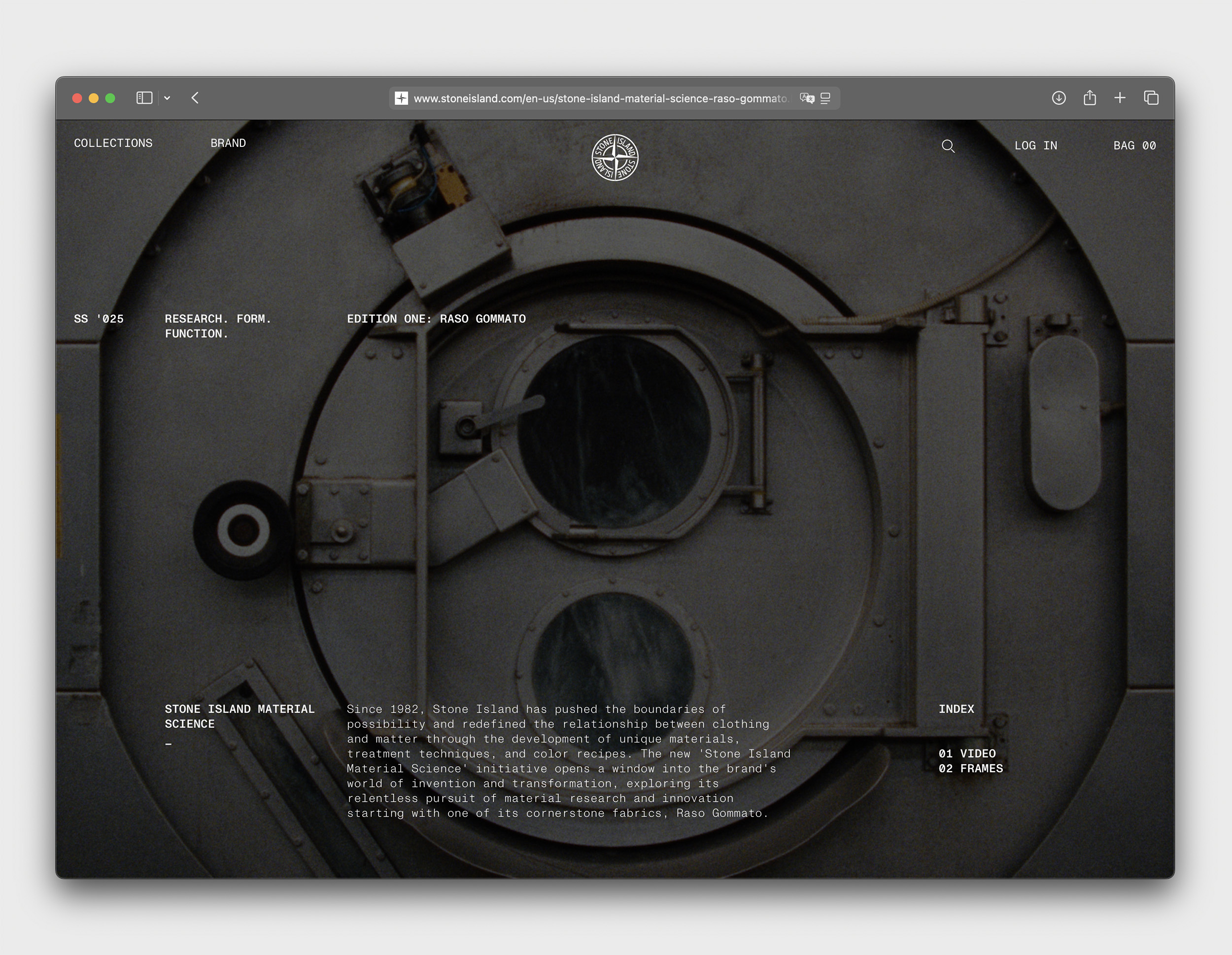Image resolution: width=1232 pixels, height=955 pixels.
Task: Open the COLLECTIONS menu
Action: pyautogui.click(x=113, y=143)
